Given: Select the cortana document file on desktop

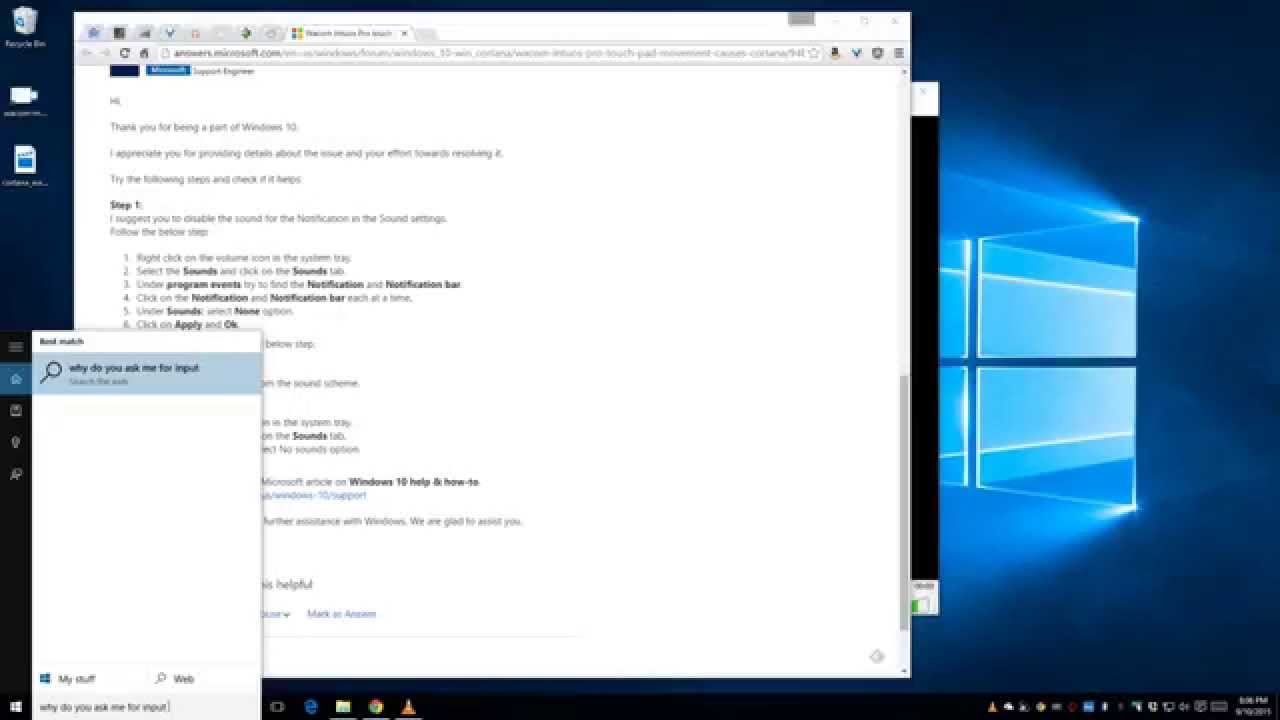Looking at the screenshot, I should [25, 166].
